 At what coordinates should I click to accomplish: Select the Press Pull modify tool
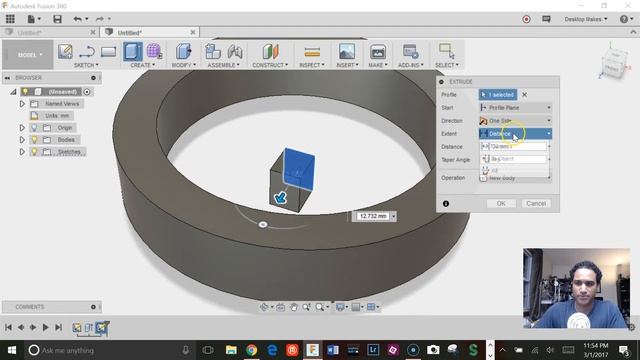pos(184,52)
